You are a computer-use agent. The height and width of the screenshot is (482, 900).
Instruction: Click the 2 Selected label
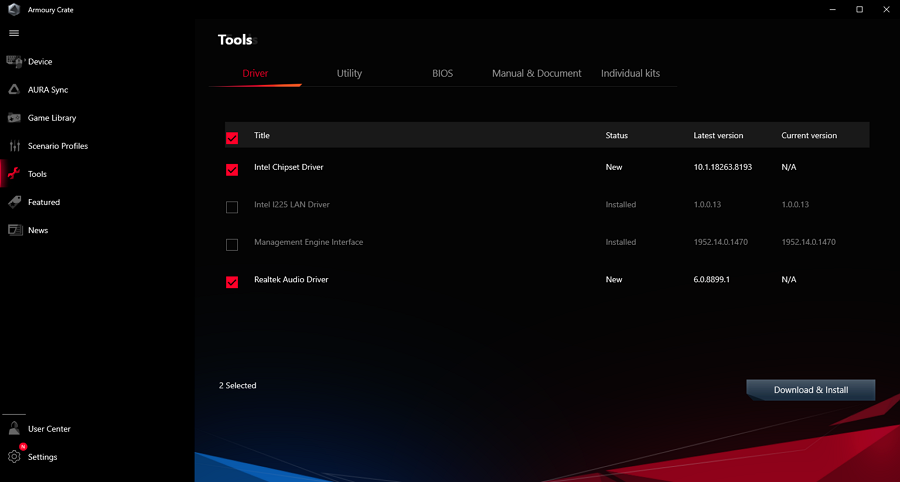[x=237, y=386]
